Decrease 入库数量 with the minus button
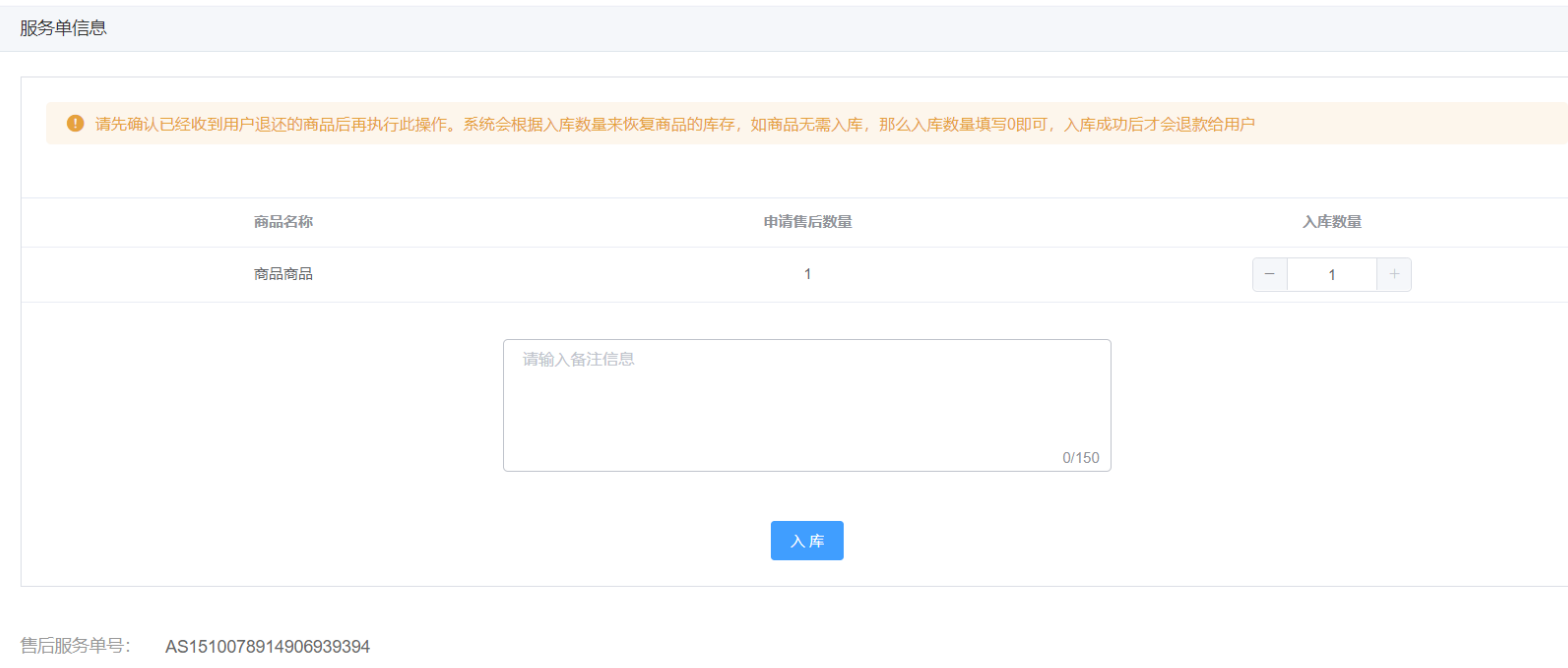Viewport: 1568px width, 668px height. pos(1269,275)
